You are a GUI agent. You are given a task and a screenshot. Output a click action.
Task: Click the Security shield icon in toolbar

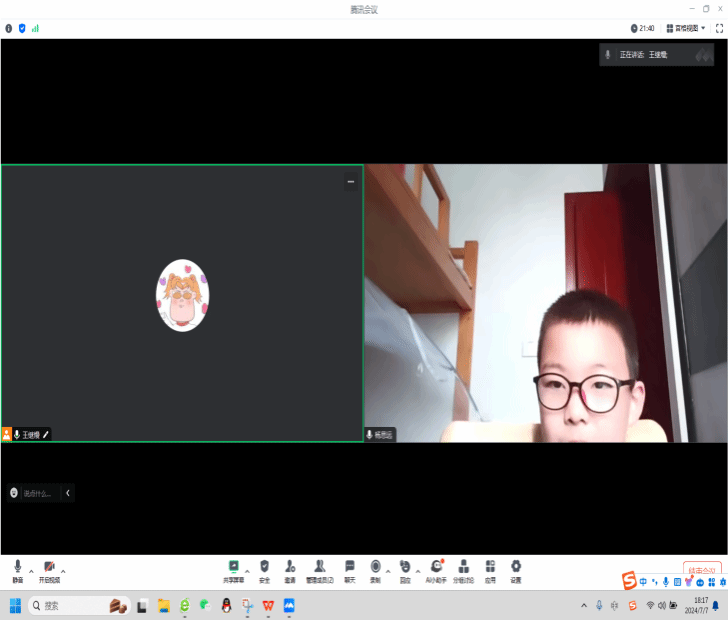[264, 569]
